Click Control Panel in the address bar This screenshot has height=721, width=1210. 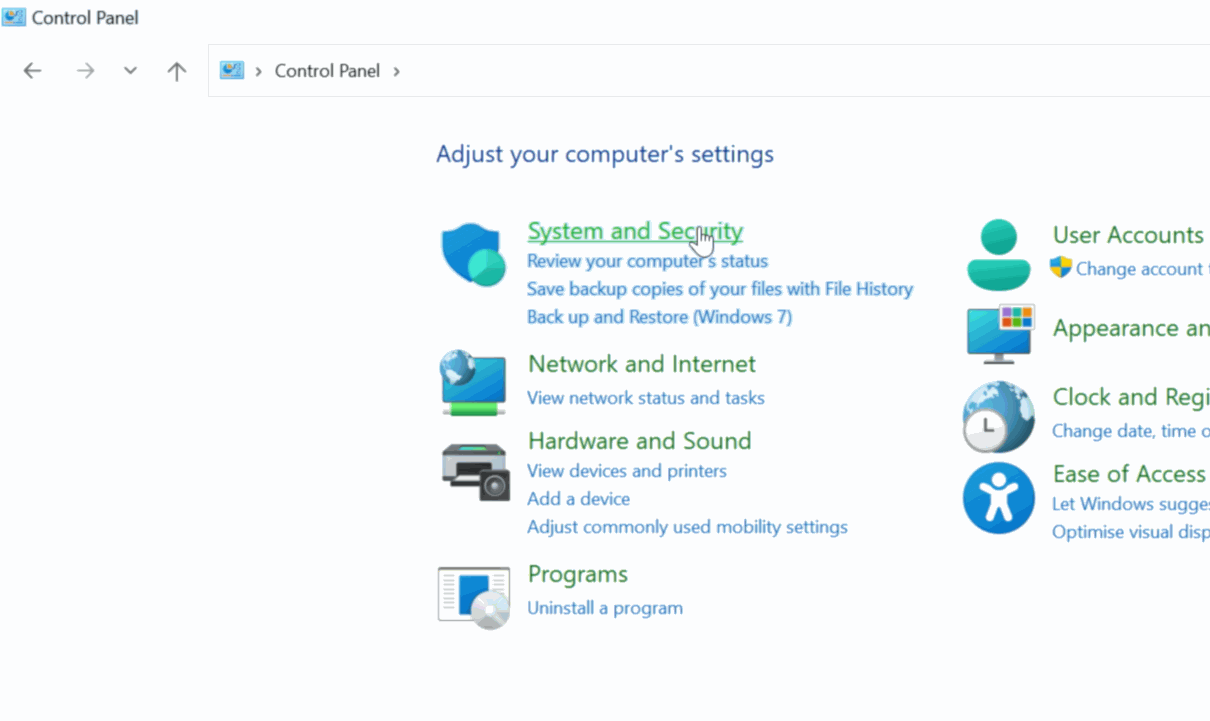tap(327, 71)
